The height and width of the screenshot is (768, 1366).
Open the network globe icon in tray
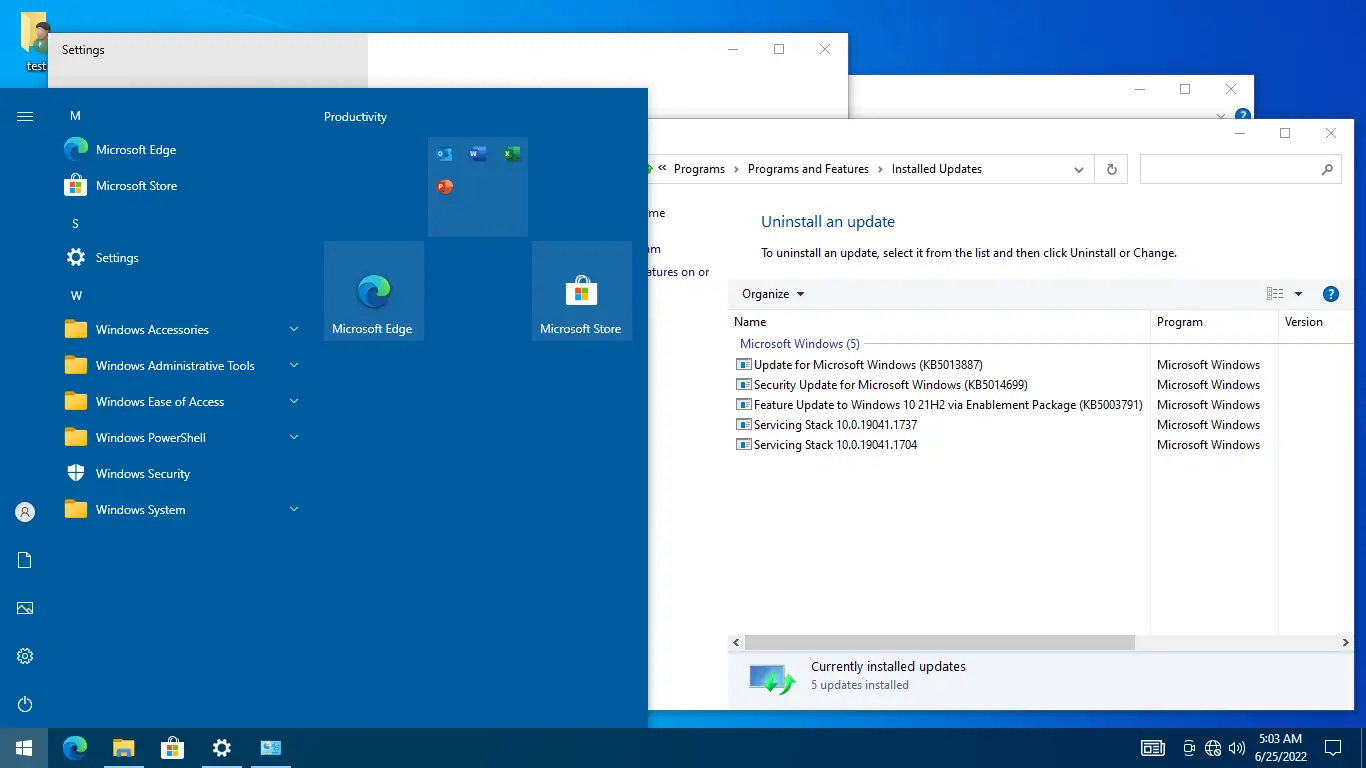click(x=1213, y=748)
